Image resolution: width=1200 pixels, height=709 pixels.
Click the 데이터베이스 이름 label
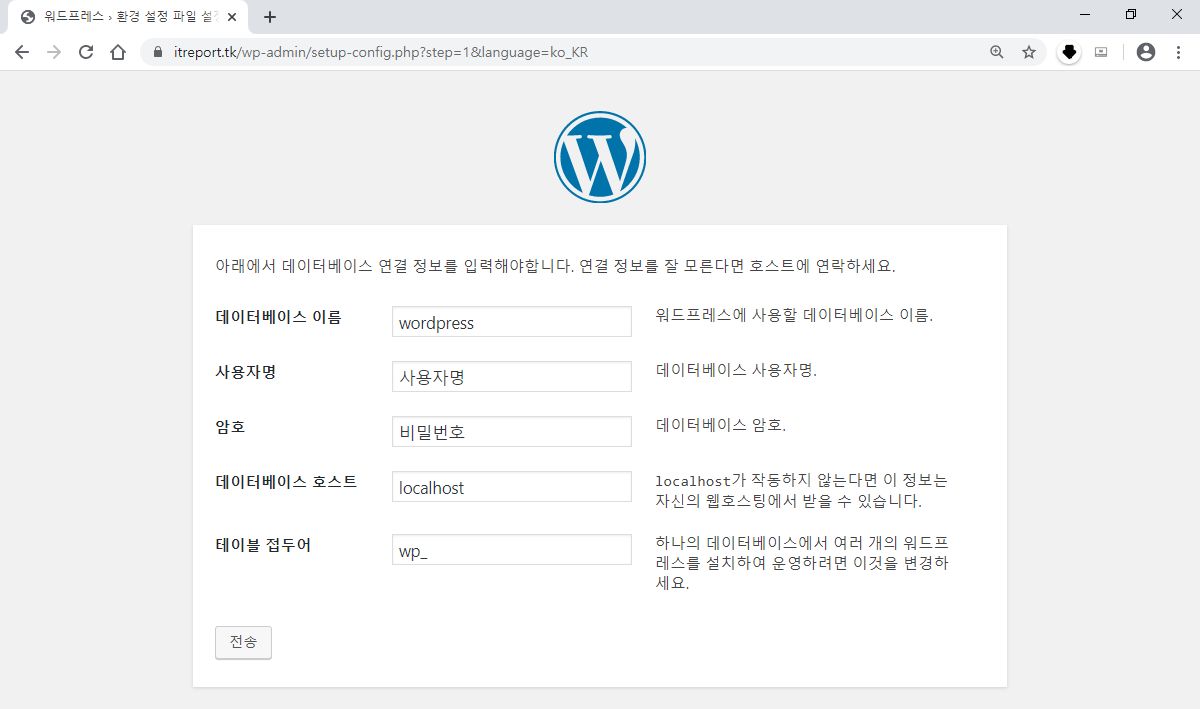[x=278, y=317]
